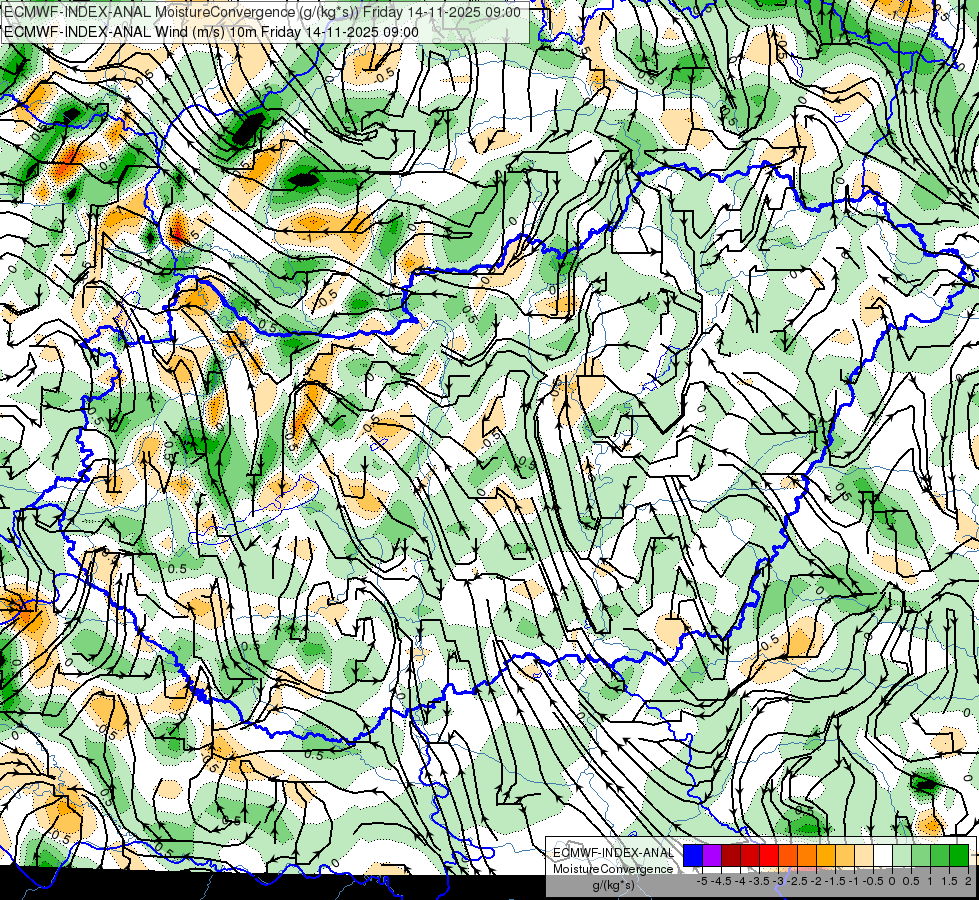979x900 pixels.
Task: Click the MoistureConvergence label in the legend box
Action: click(x=613, y=869)
